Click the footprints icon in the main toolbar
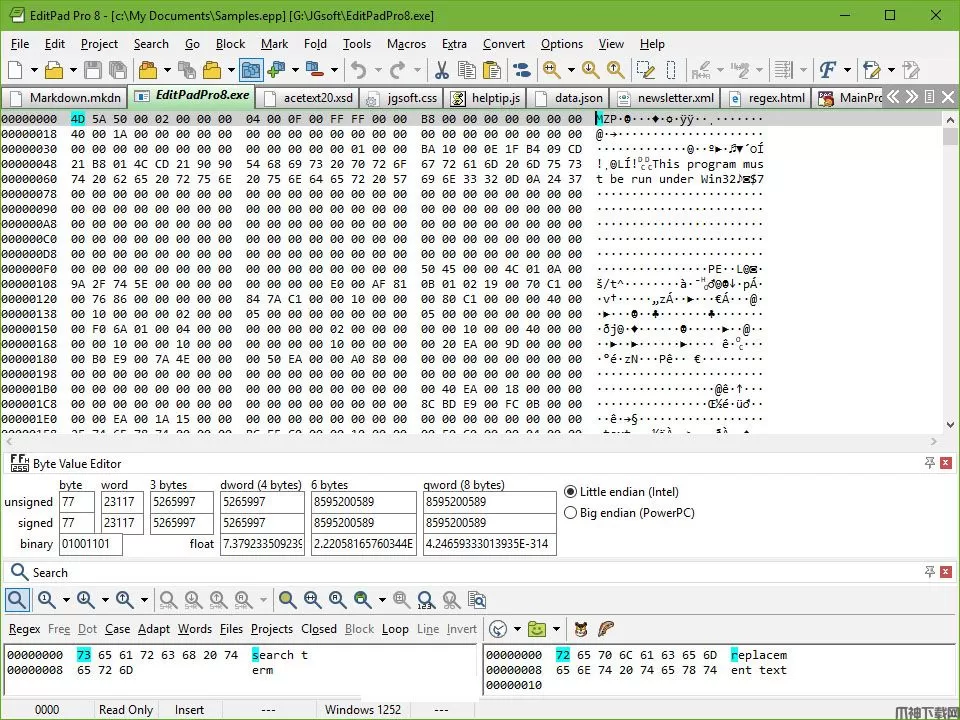960x720 pixels. point(521,70)
